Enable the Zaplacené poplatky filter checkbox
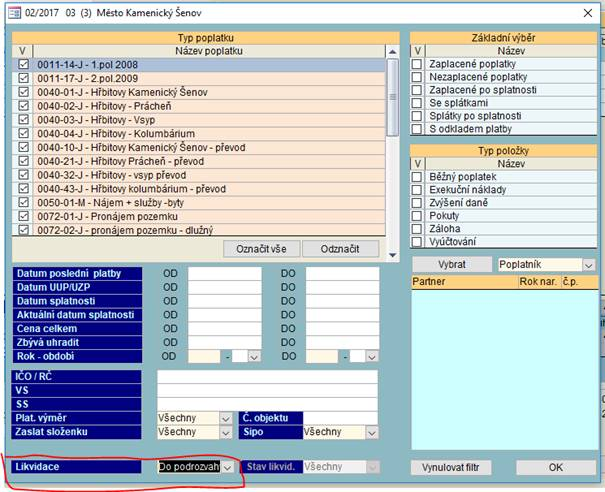The width and height of the screenshot is (605, 492). (418, 64)
